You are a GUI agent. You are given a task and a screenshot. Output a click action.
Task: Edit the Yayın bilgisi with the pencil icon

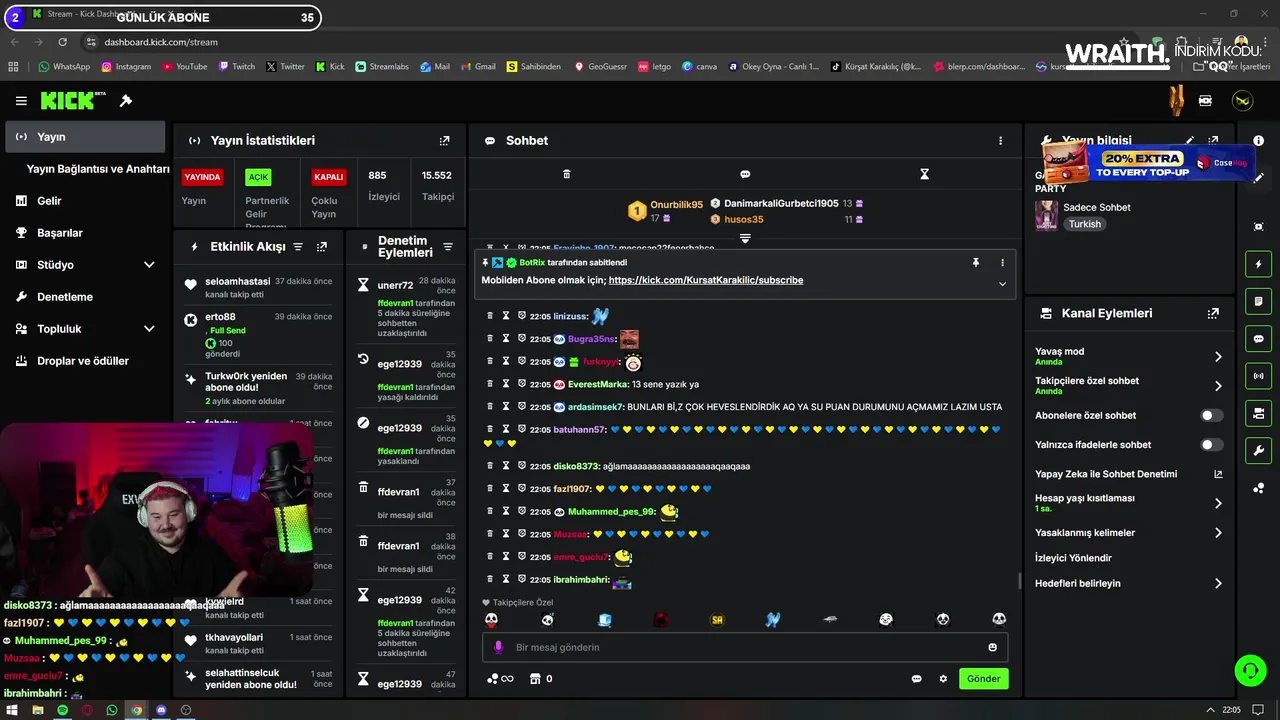click(x=1189, y=141)
